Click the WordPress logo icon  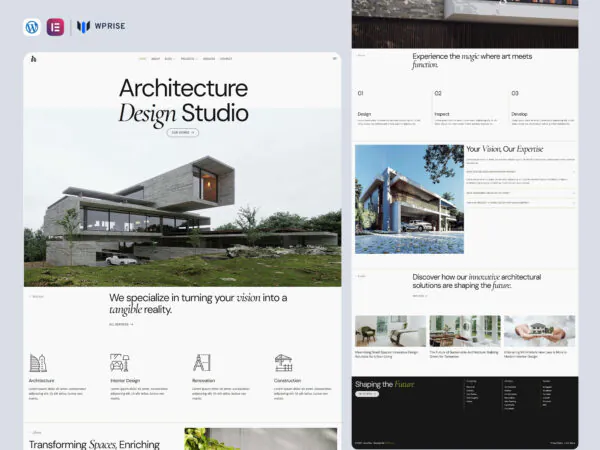[32, 28]
